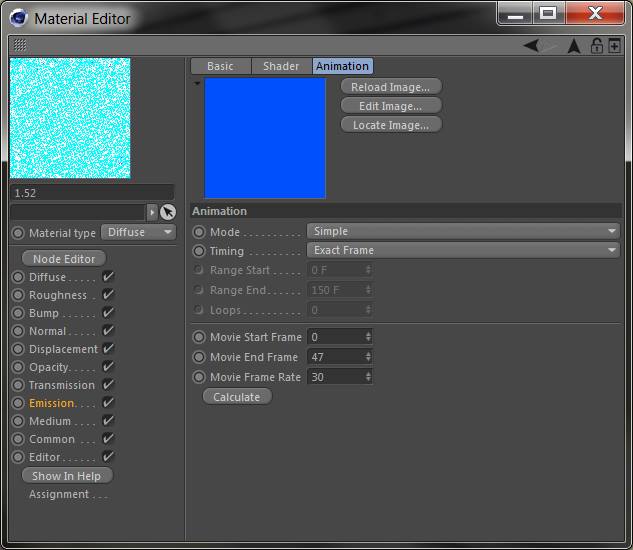Open the Timing dropdown set to Exact Frame

pos(463,250)
